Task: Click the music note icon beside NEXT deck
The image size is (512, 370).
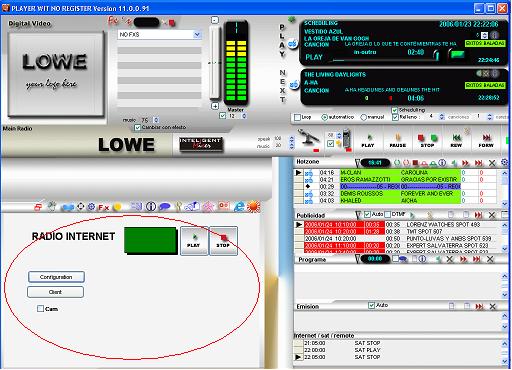Action: click(x=294, y=85)
